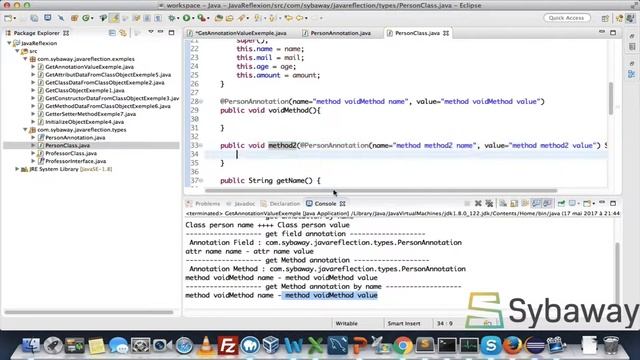Click the Quick Access field
The image size is (640, 360).
click(567, 18)
